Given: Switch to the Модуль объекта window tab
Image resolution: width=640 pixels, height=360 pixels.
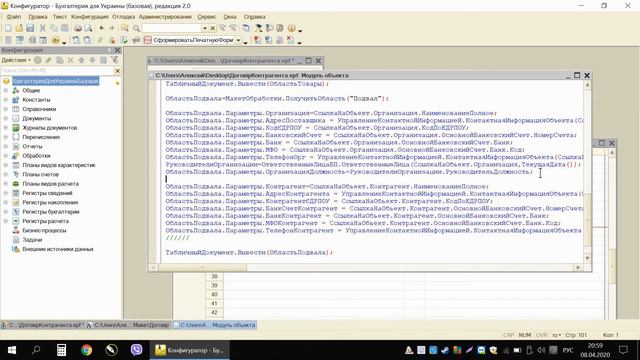Looking at the screenshot, I should (x=214, y=325).
